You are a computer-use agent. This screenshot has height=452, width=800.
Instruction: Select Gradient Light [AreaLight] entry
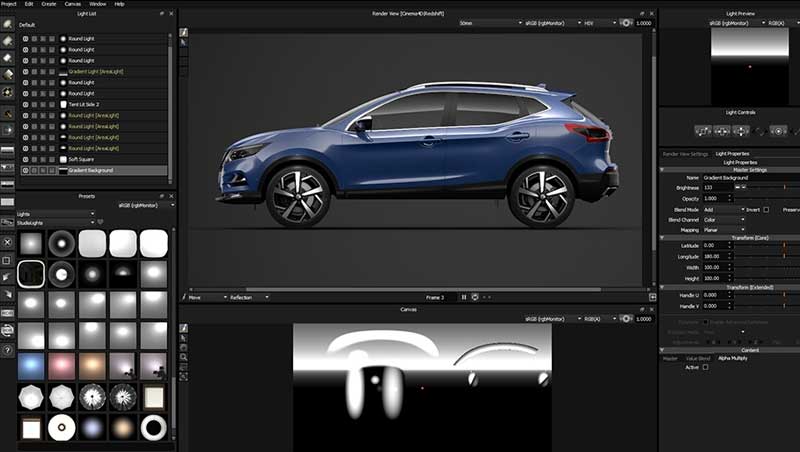click(94, 72)
